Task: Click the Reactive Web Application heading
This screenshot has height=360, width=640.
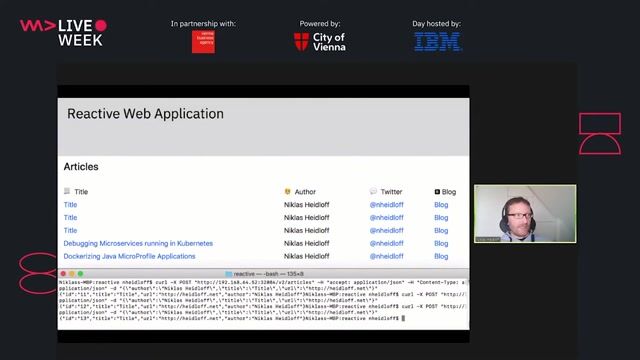Action: (x=145, y=113)
